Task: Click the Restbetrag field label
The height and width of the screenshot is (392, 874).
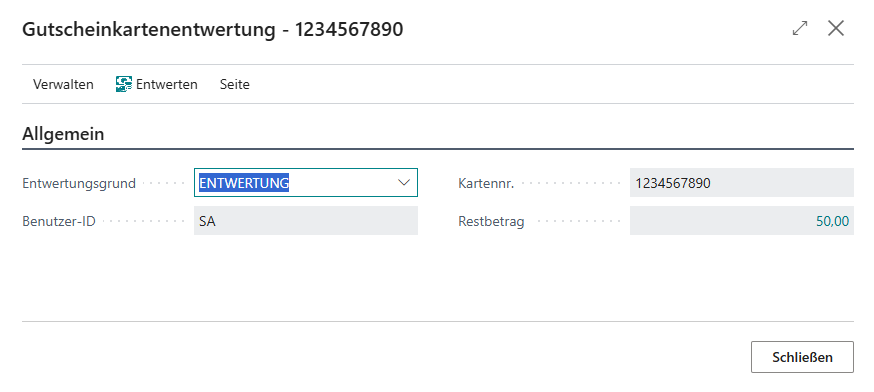Action: 491,221
